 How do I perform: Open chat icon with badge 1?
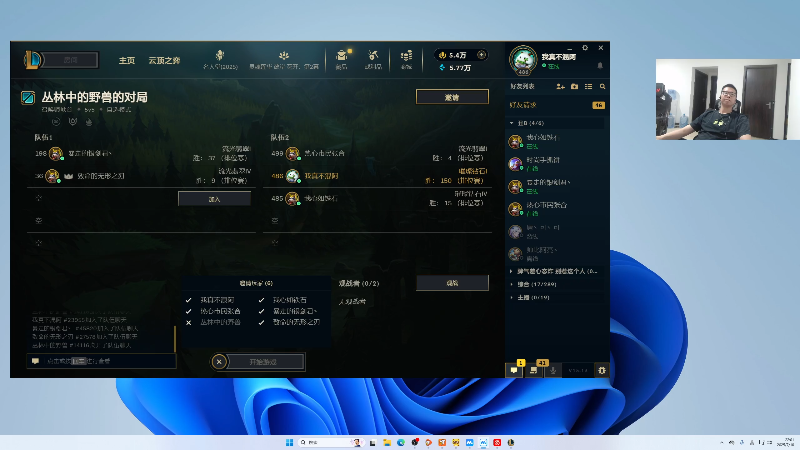point(514,370)
